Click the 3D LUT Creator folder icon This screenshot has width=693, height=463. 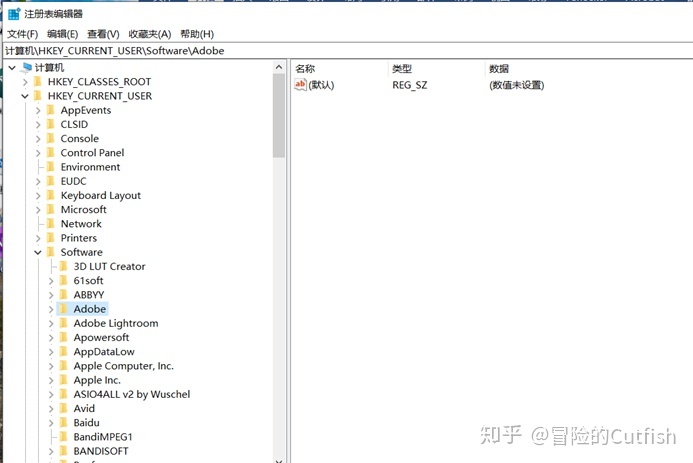(x=64, y=266)
